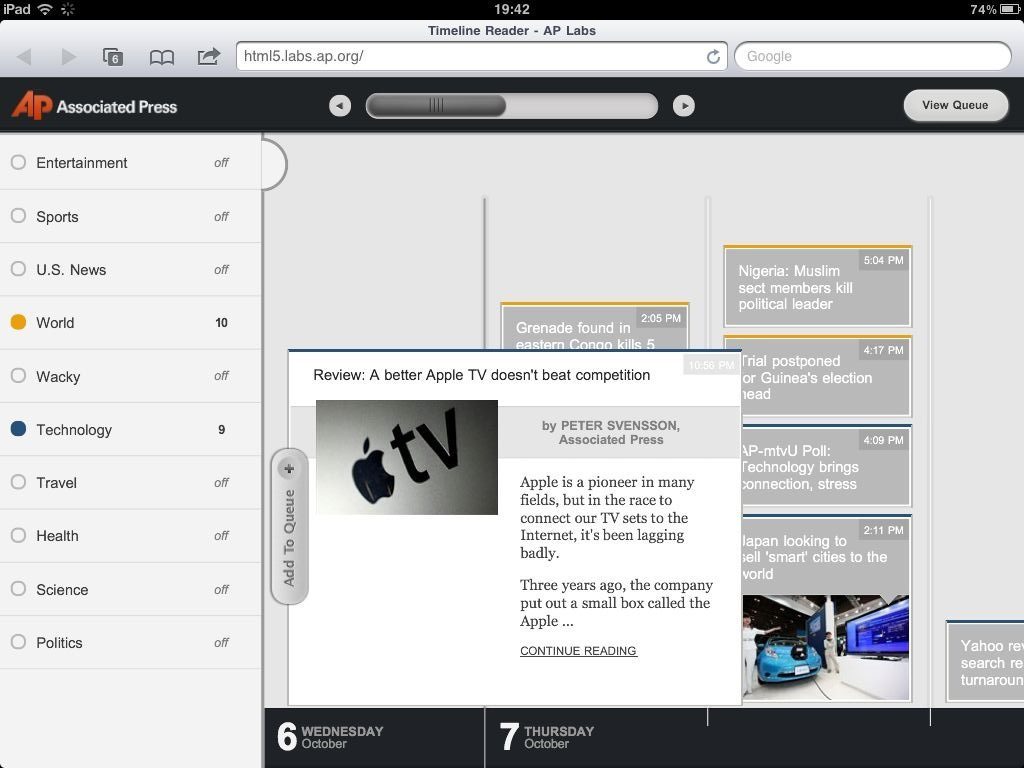Open the Safari pages/tabs icon
1024x768 pixels.
click(x=113, y=57)
